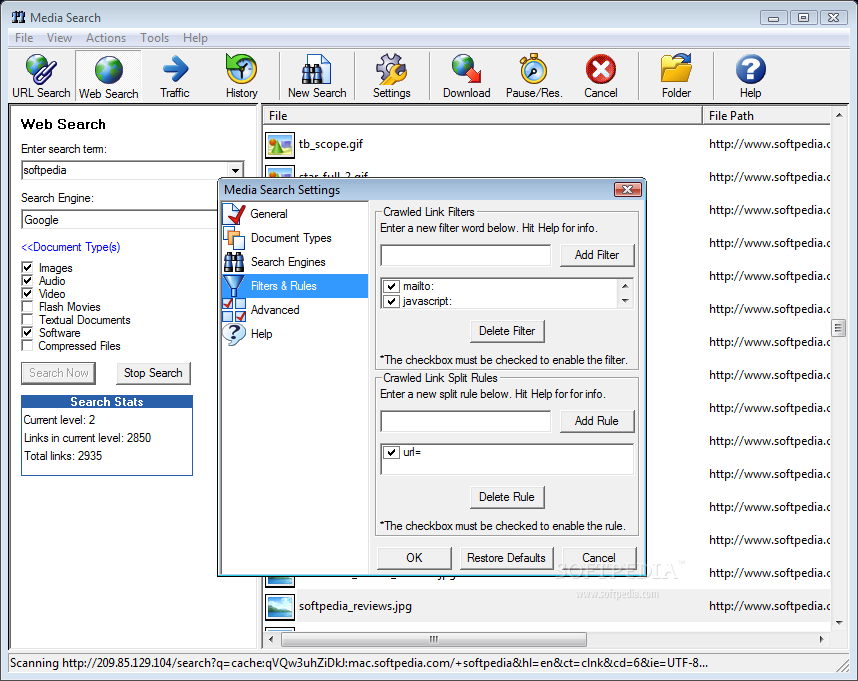Click the Pause/Res. stopwatch icon

click(534, 69)
